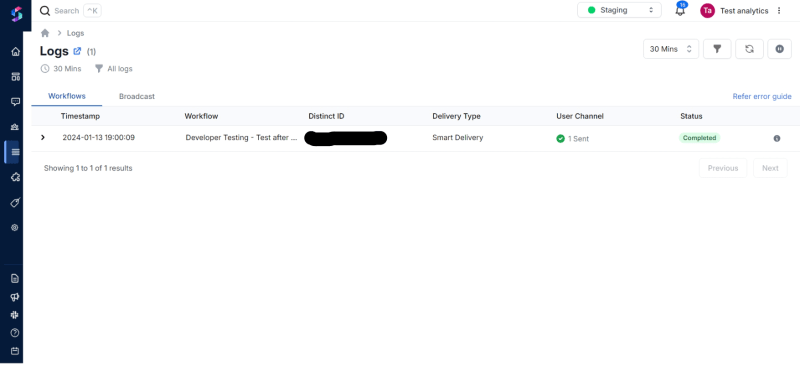The image size is (800, 371).
Task: Click the home breadcrumb icon
Action: (45, 33)
